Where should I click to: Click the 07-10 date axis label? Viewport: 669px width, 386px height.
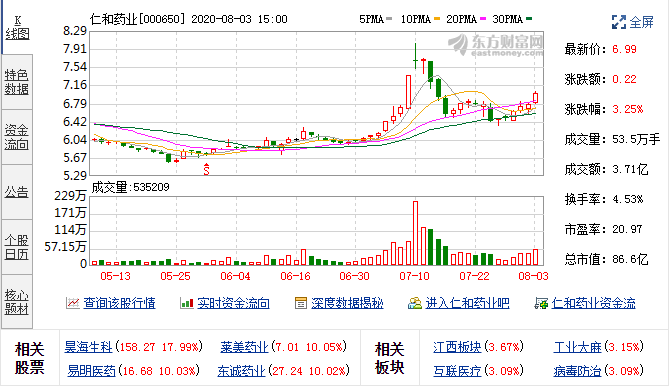point(414,276)
